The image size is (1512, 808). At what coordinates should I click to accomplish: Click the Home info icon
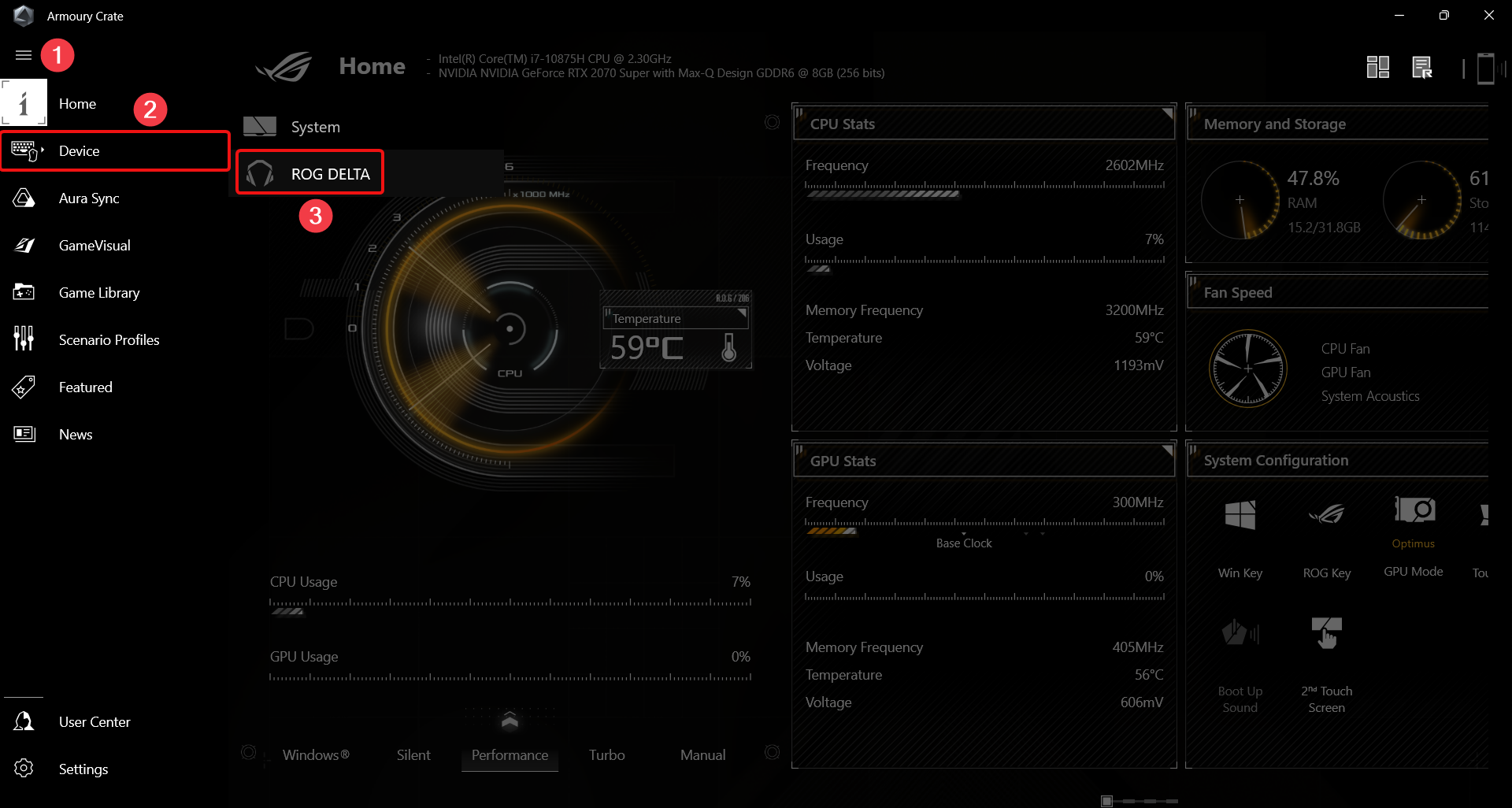(24, 102)
